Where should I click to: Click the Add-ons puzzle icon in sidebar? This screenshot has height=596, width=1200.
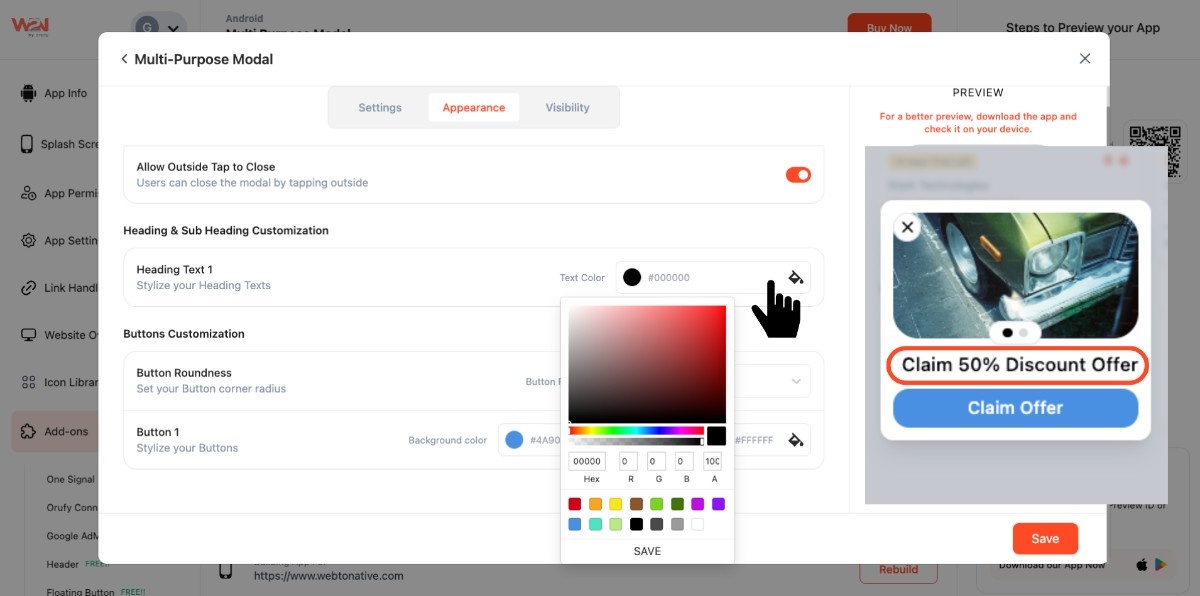(28, 432)
